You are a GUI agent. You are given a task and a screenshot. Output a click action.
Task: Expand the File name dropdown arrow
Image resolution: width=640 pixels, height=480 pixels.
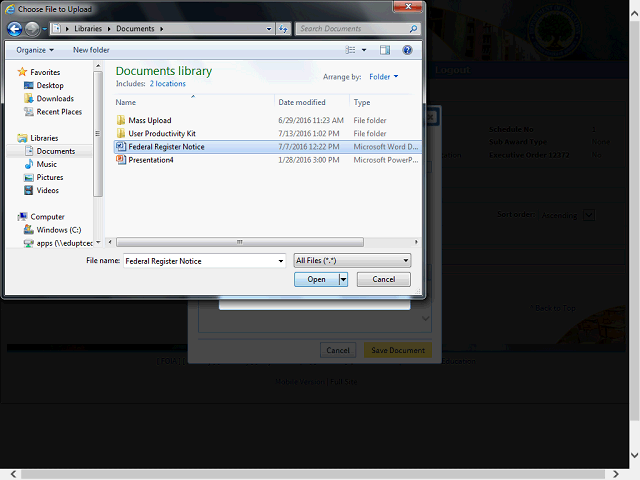click(x=281, y=261)
